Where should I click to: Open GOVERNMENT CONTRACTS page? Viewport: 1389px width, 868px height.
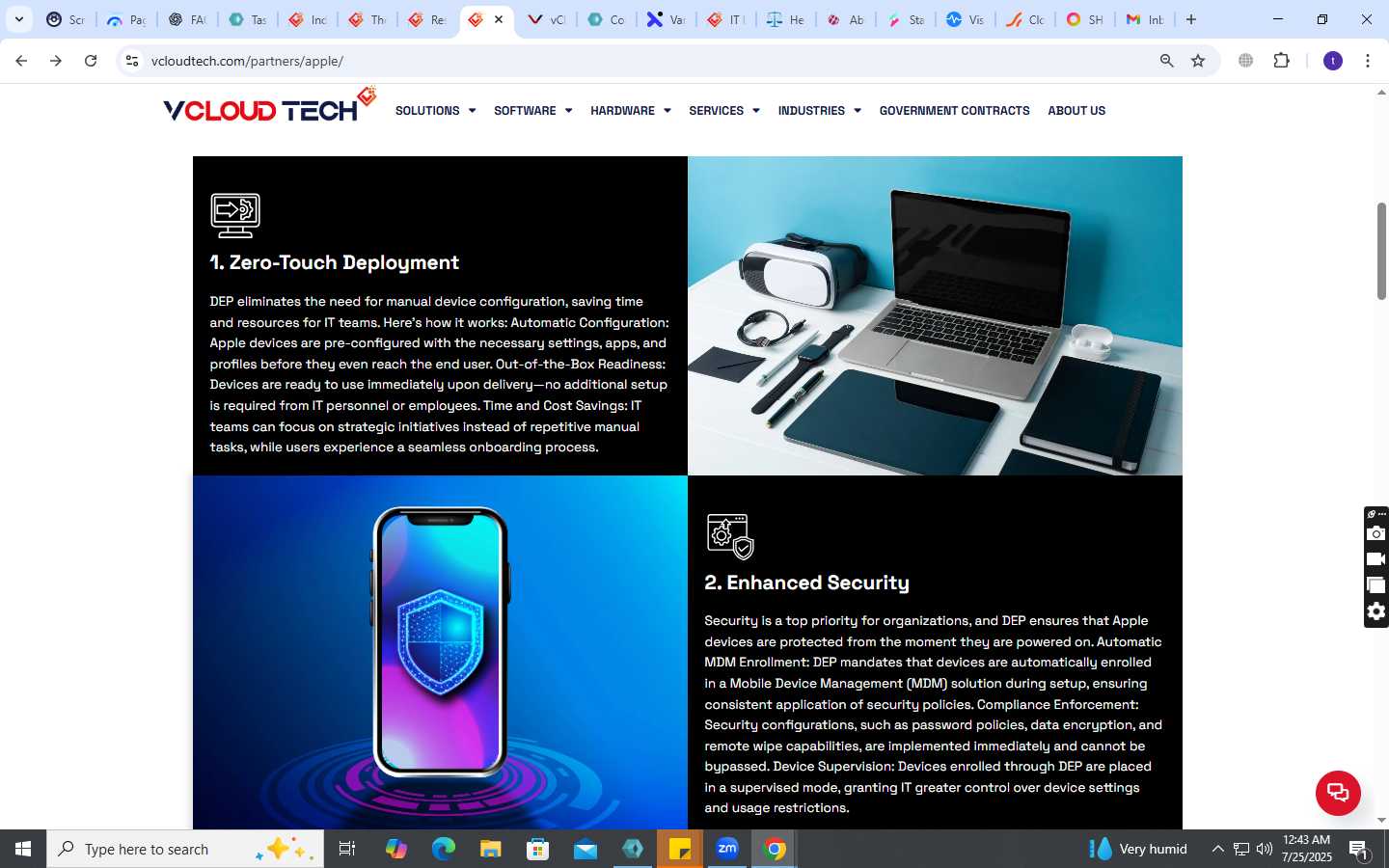pyautogui.click(x=954, y=111)
